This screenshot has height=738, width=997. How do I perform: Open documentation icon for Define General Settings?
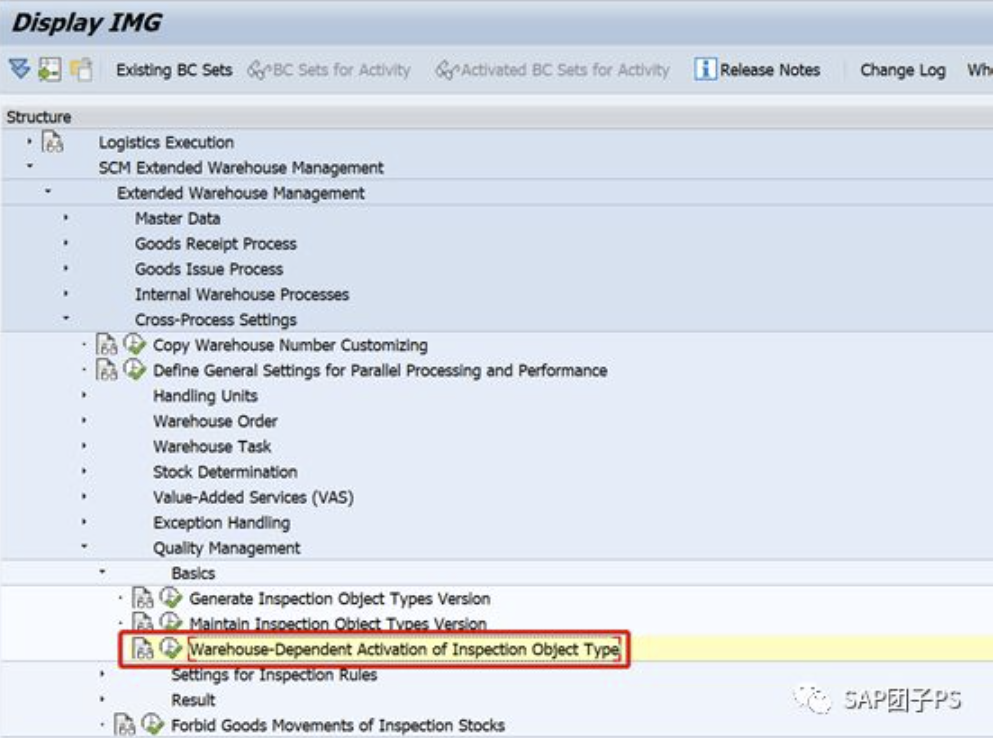(107, 370)
